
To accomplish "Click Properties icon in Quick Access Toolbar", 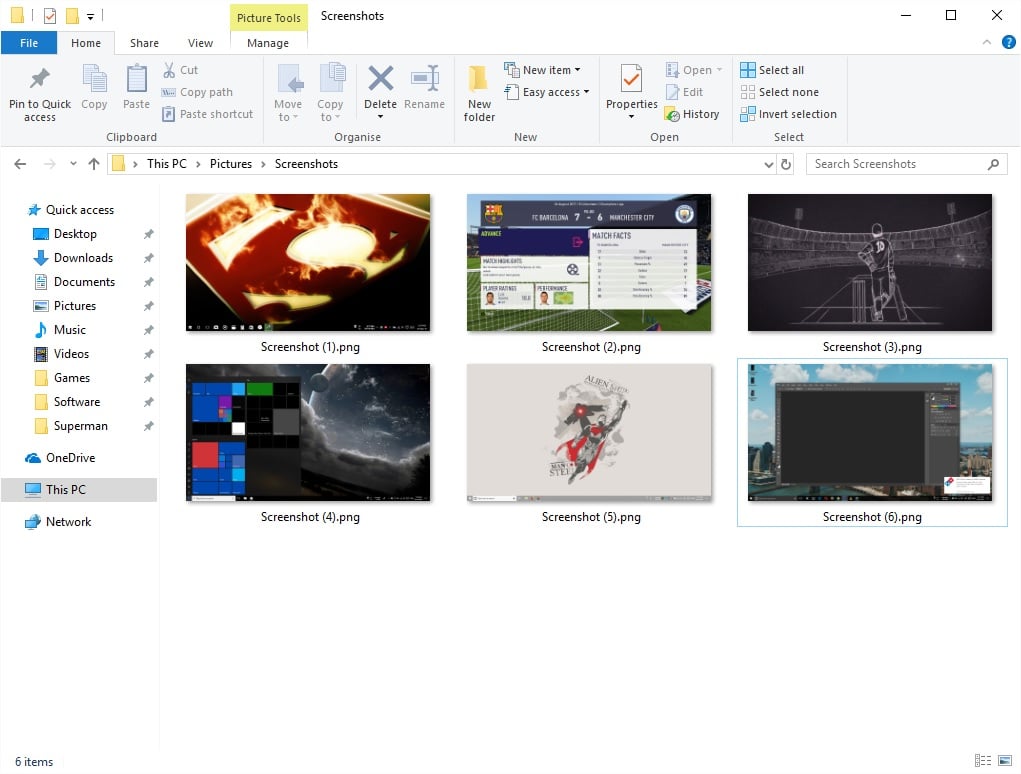I will tap(50, 15).
